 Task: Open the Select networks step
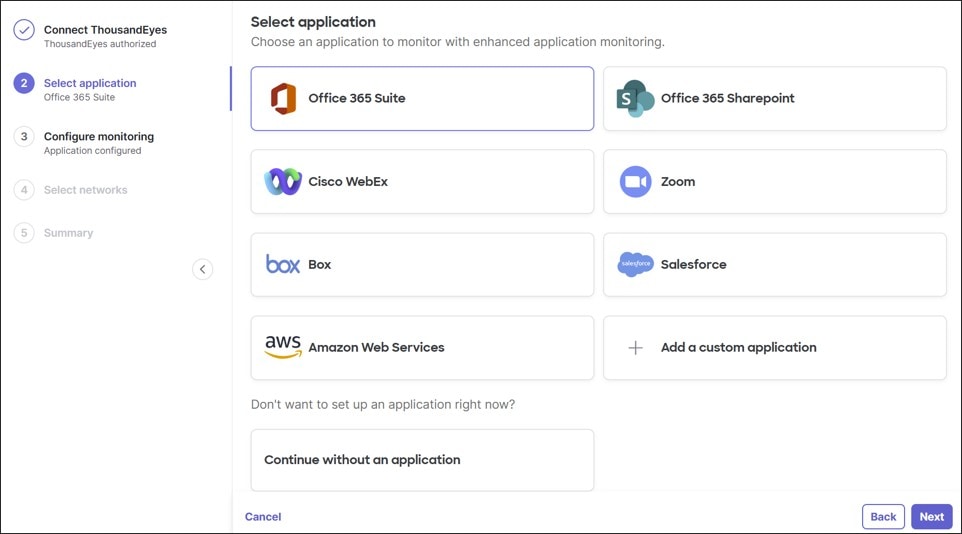click(x=85, y=190)
